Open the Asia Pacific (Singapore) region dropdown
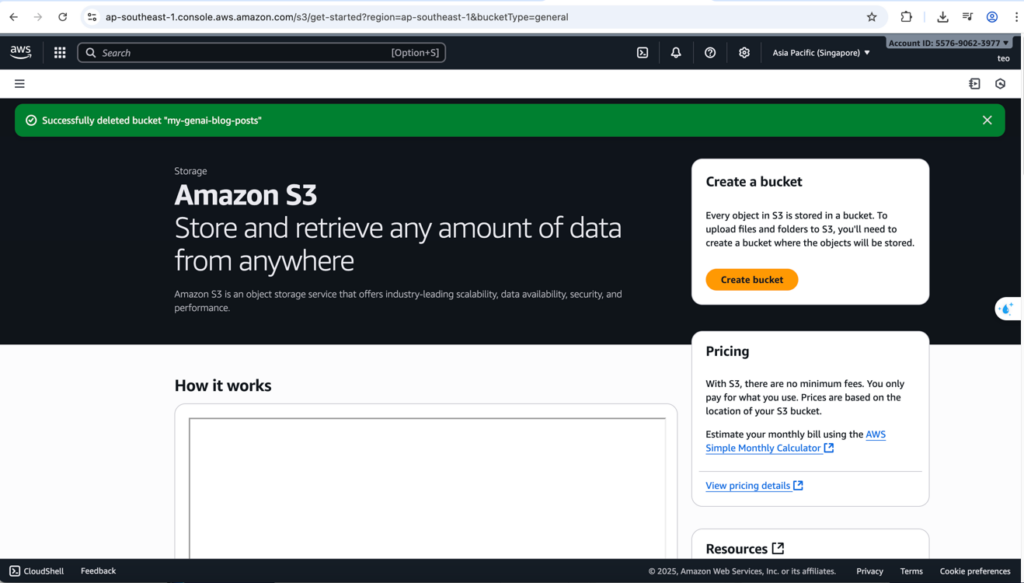This screenshot has height=583, width=1024. pos(821,53)
